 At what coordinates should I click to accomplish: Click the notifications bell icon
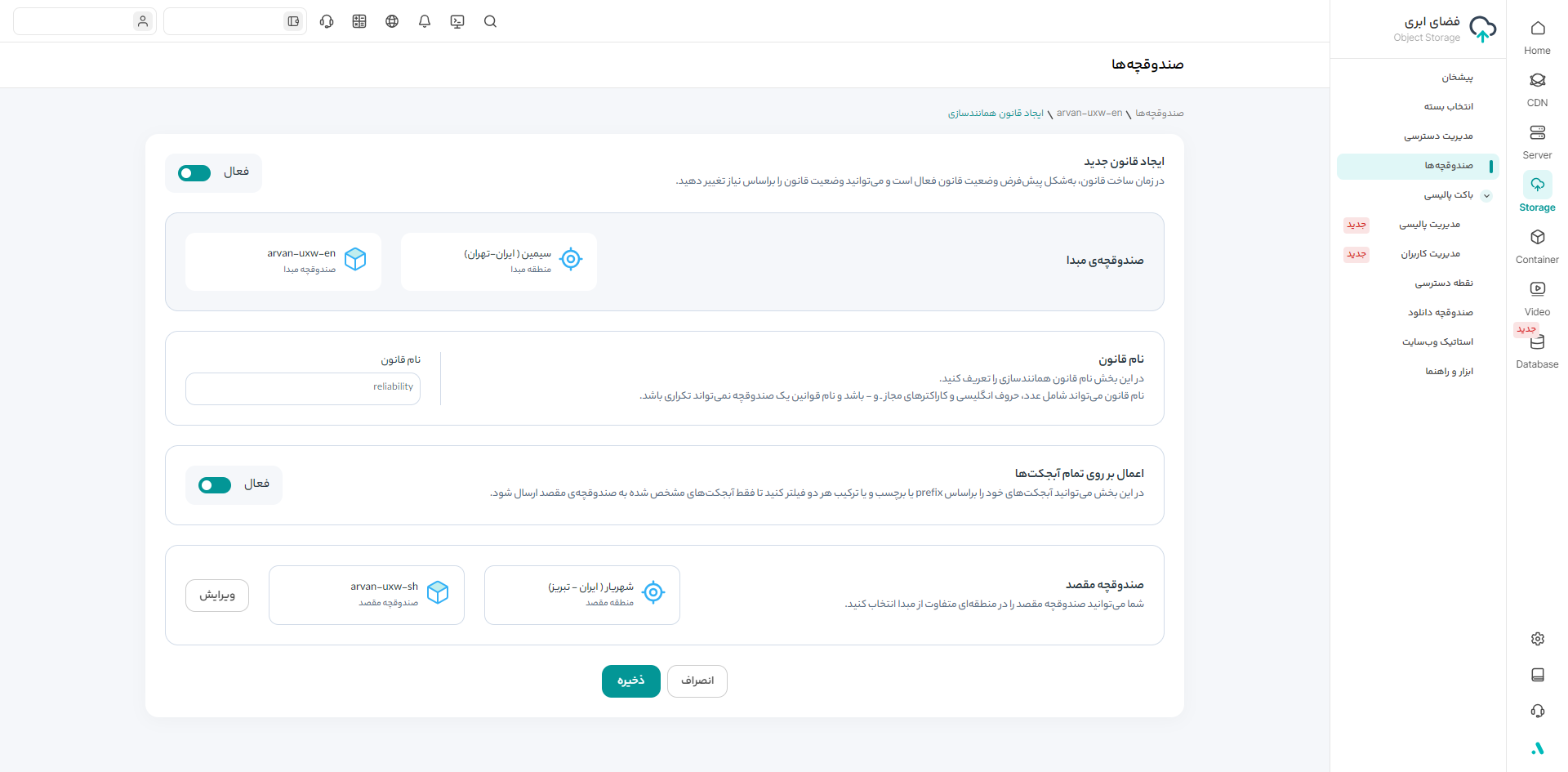click(425, 21)
